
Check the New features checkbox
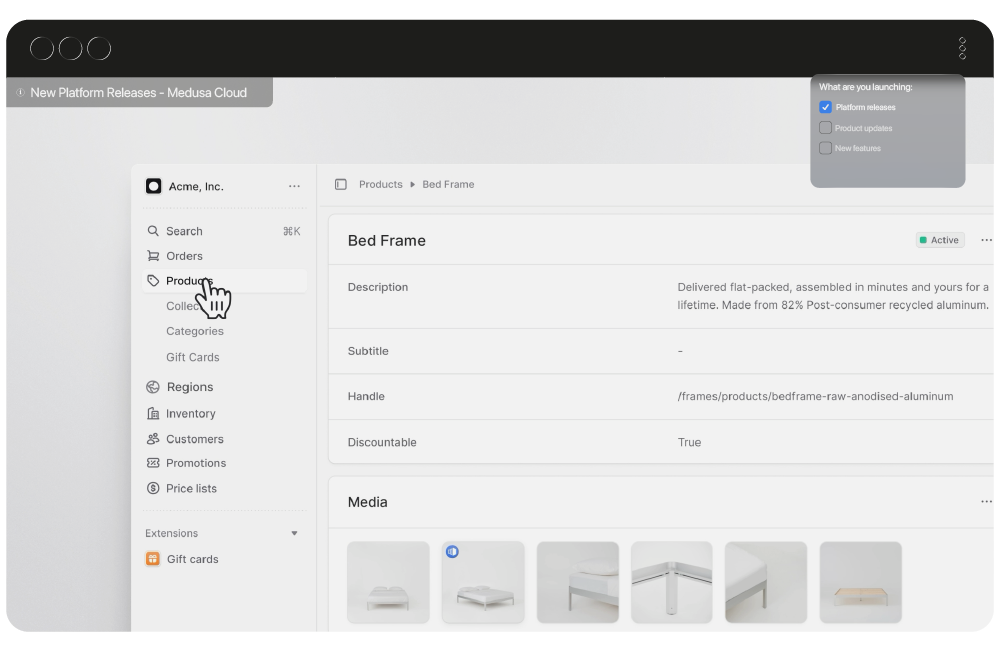click(825, 148)
